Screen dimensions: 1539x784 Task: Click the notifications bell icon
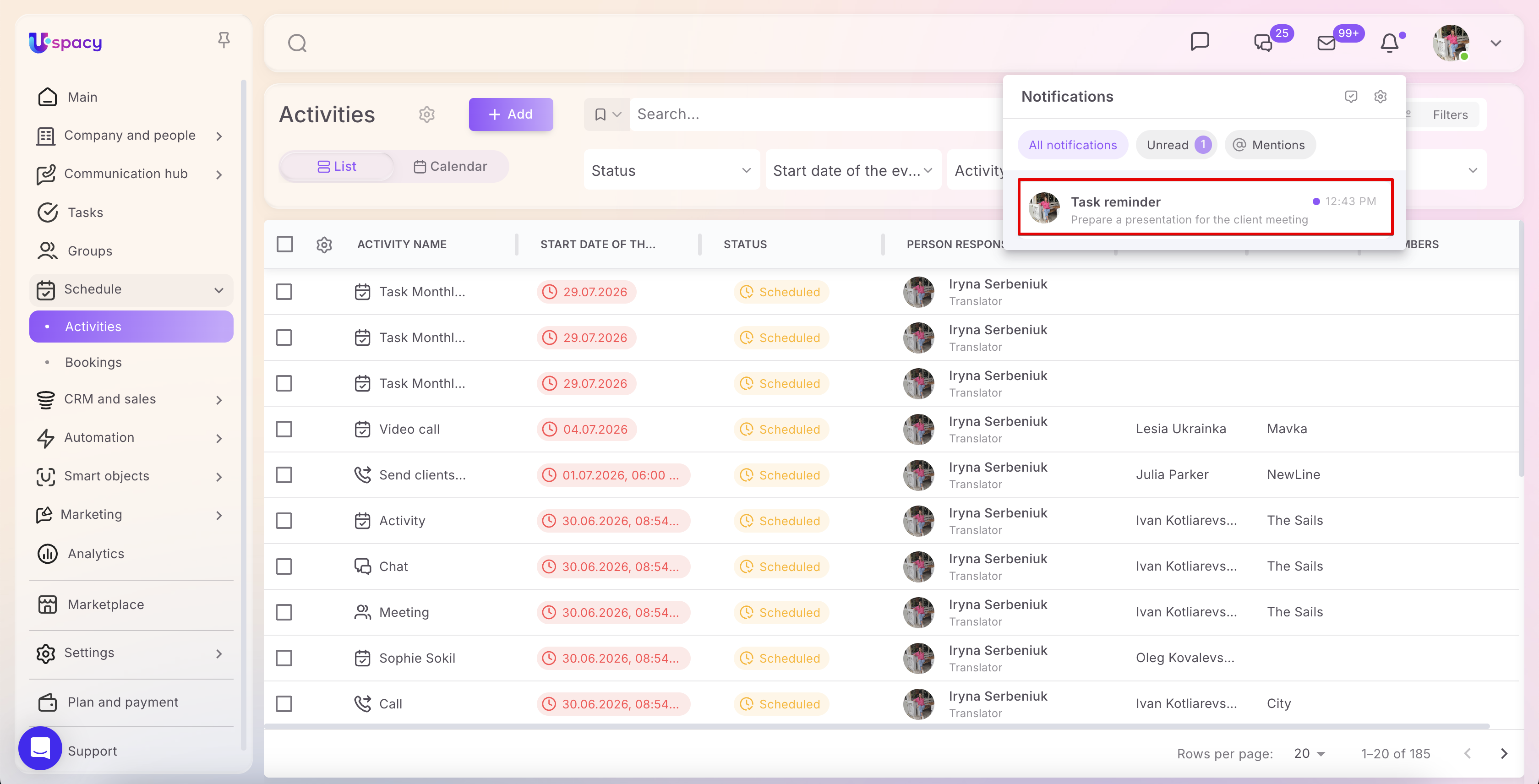point(1389,43)
